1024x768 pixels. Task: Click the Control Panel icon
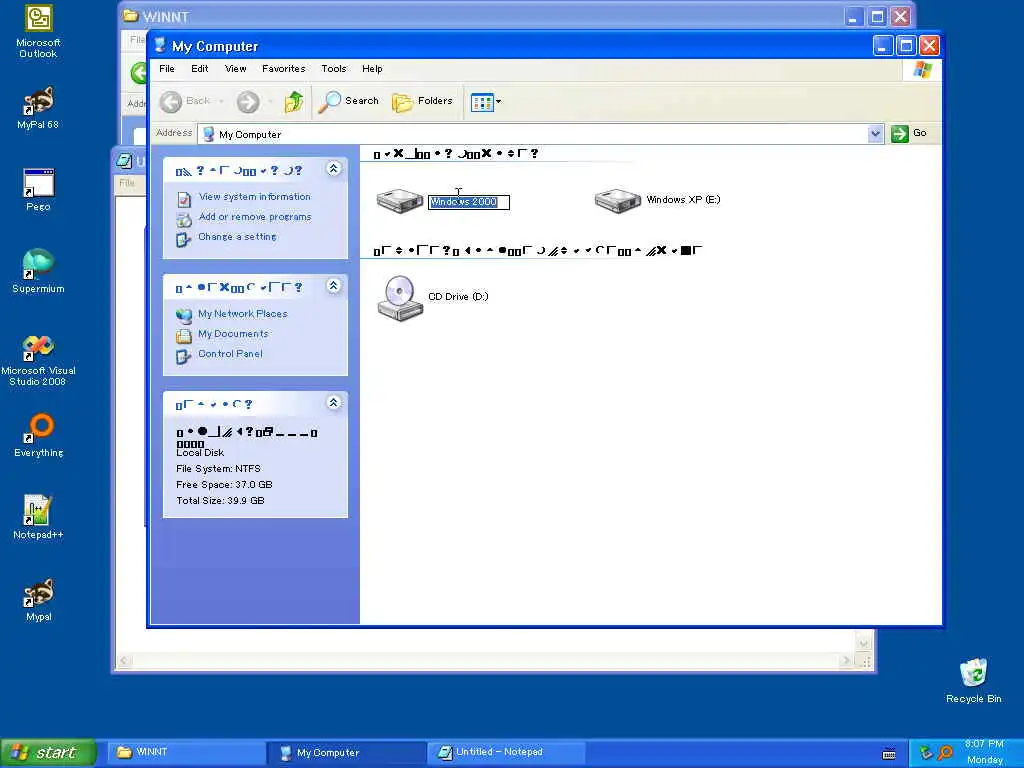[184, 356]
